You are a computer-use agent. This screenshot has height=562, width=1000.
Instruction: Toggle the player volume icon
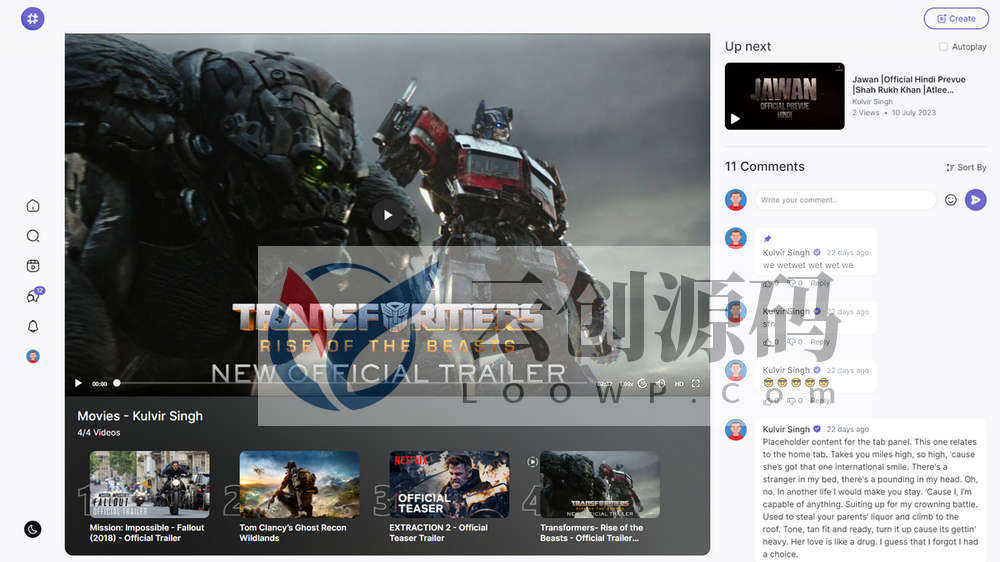click(x=661, y=383)
